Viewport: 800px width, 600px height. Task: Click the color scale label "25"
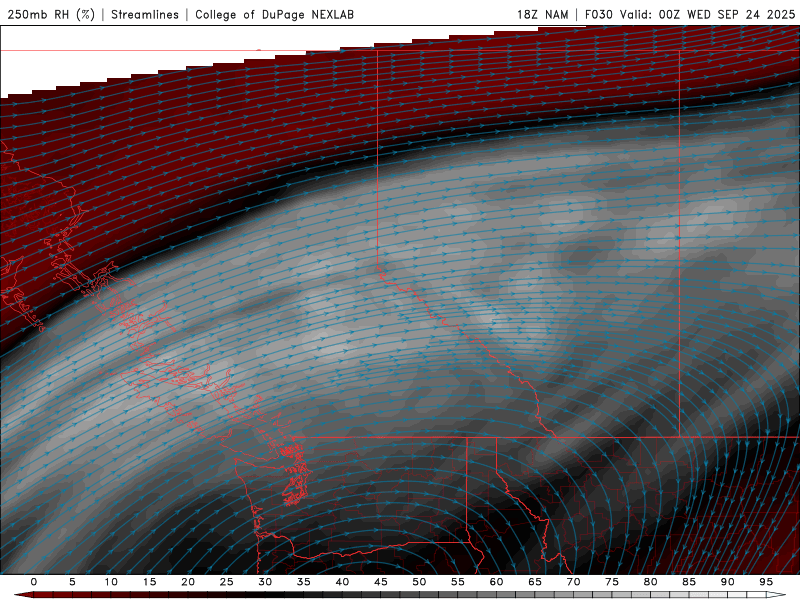tap(227, 582)
